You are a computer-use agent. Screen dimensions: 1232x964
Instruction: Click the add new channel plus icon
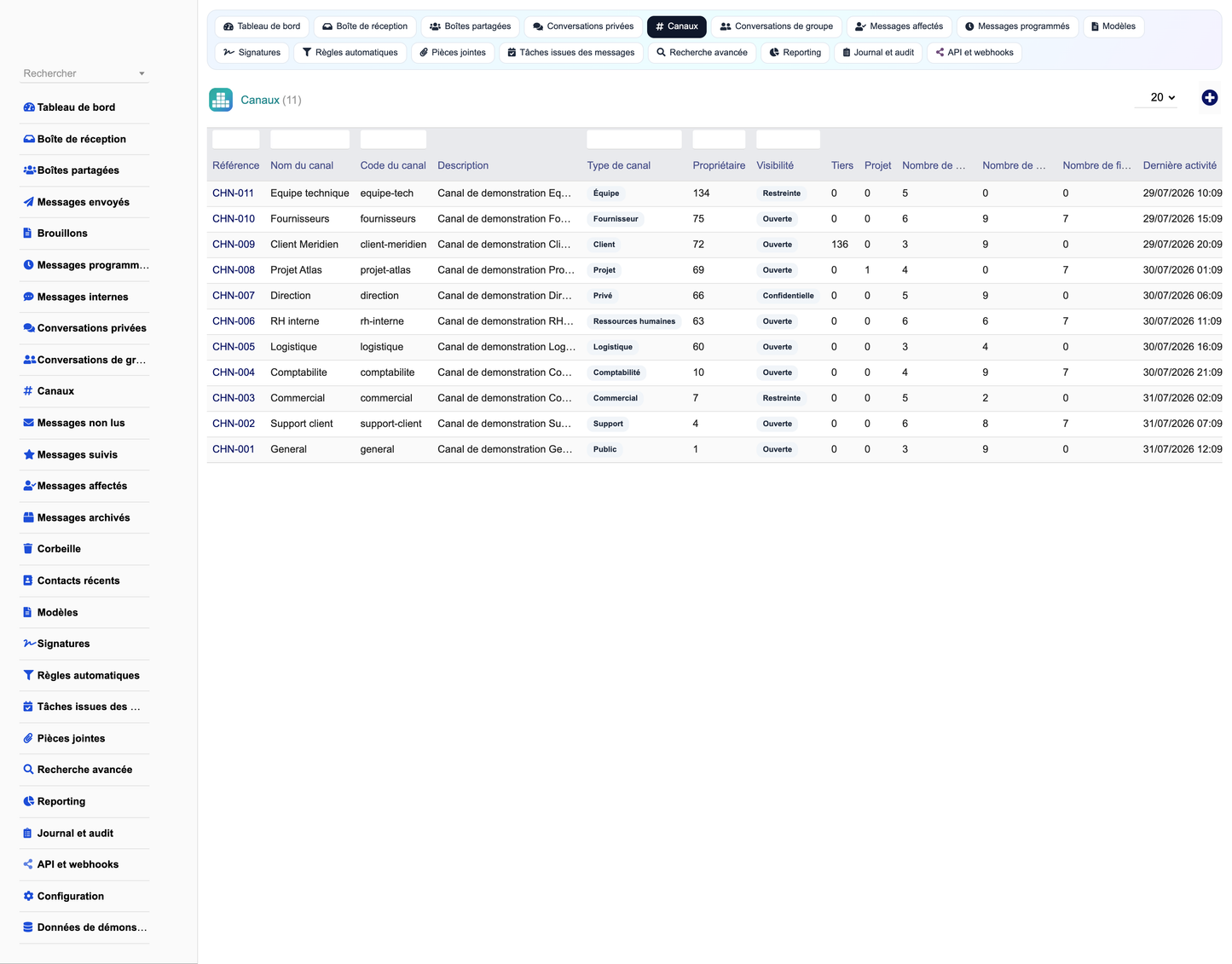coord(1209,98)
